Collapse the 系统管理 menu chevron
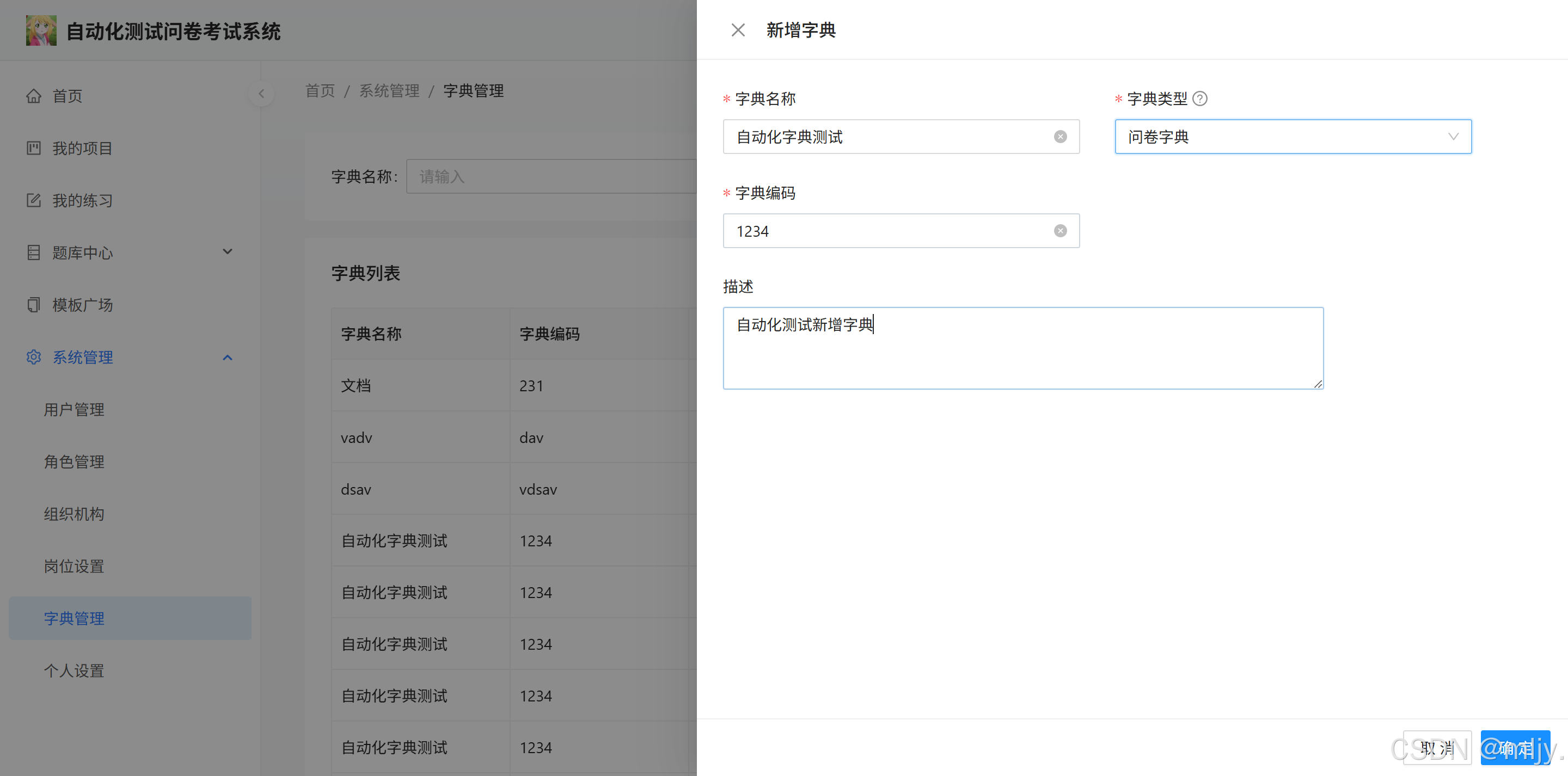This screenshot has height=776, width=1568. (x=227, y=358)
